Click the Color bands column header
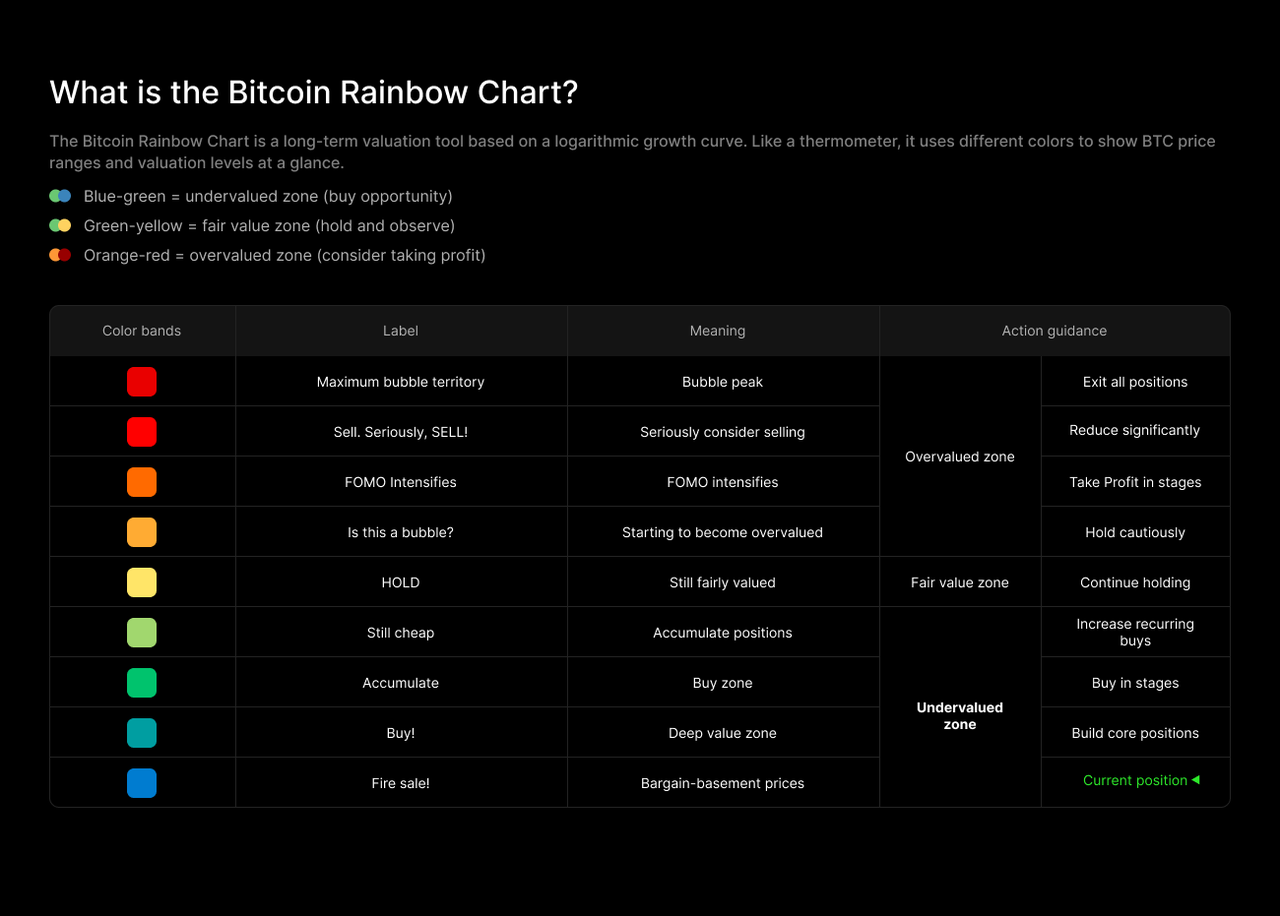This screenshot has width=1280, height=916. 142,331
